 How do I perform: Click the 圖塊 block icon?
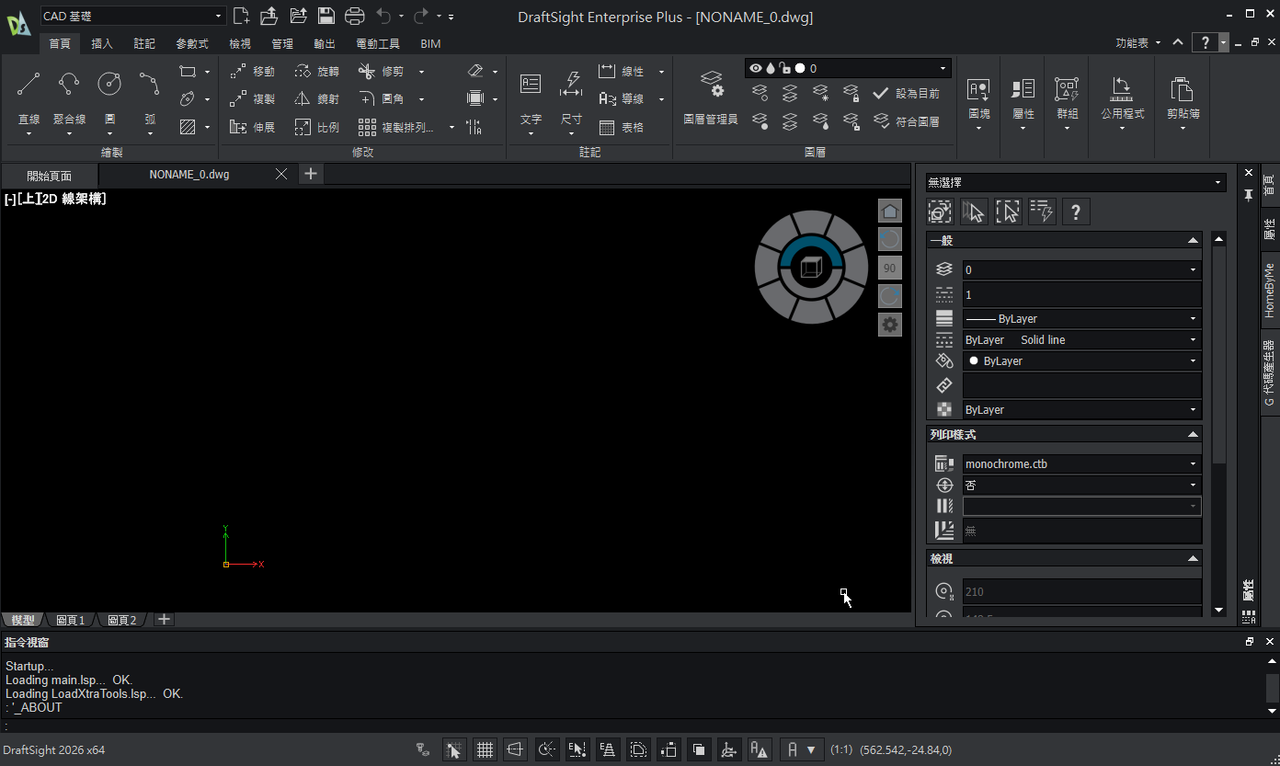pyautogui.click(x=979, y=90)
